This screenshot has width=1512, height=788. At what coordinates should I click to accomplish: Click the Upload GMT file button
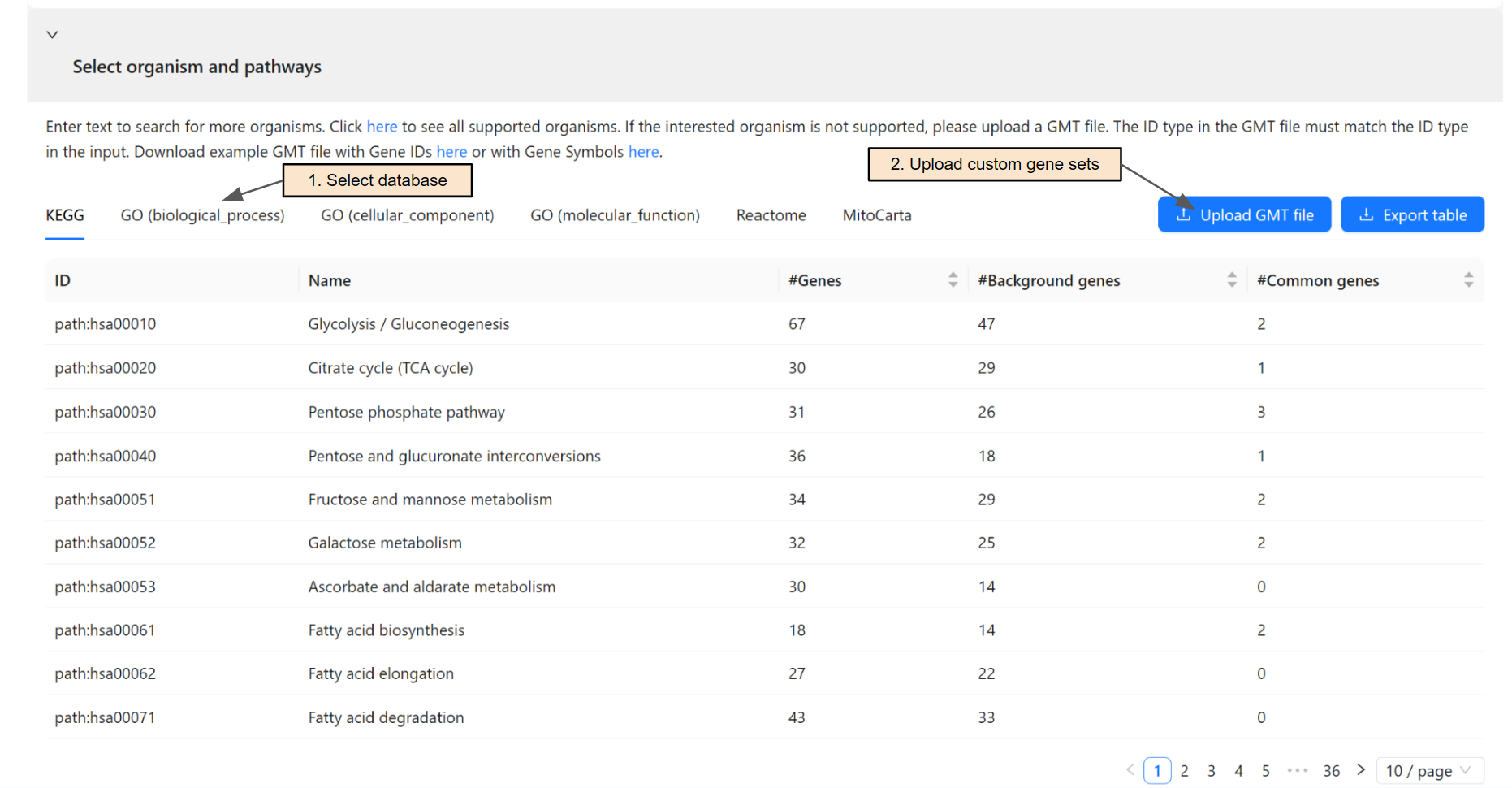coord(1244,214)
